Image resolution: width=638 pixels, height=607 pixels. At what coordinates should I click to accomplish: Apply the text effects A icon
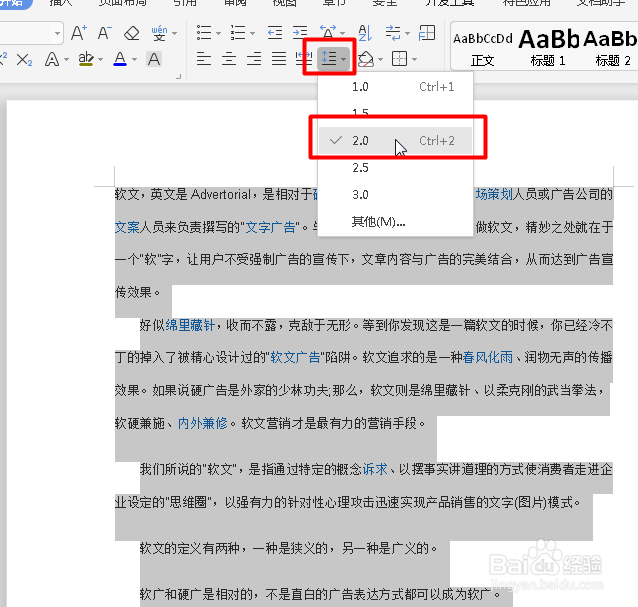pos(52,59)
